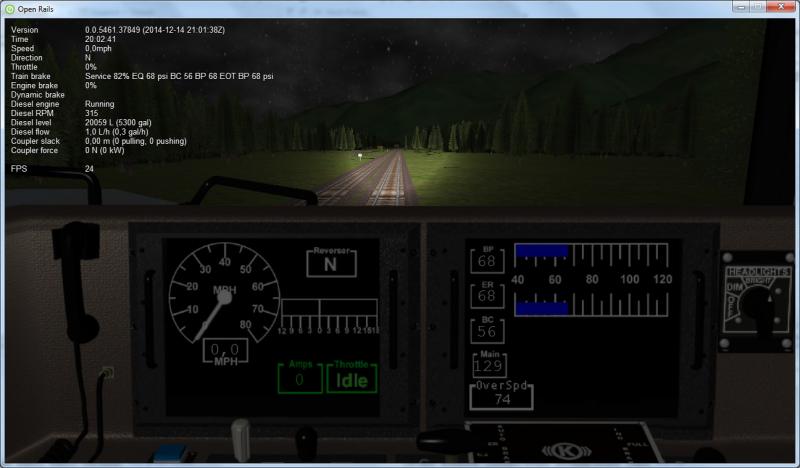Click the telephone handset in the cab
Image resolution: width=800 pixels, height=468 pixels.
(77, 283)
